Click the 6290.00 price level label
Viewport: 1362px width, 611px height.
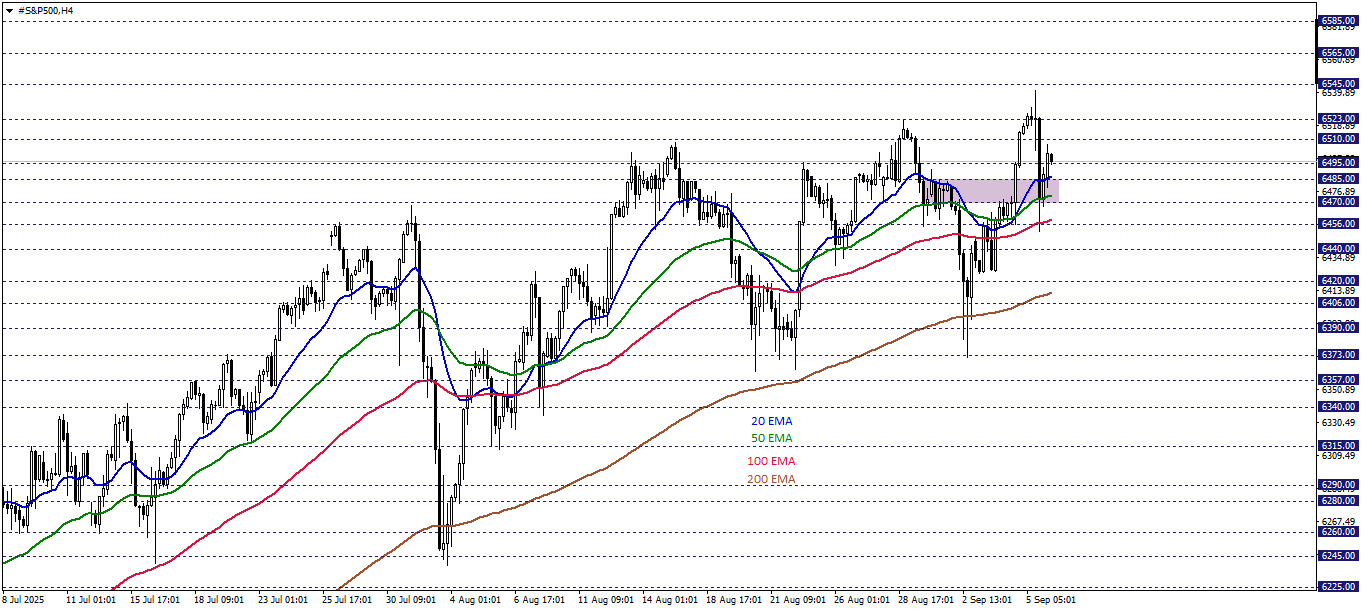click(x=1337, y=485)
